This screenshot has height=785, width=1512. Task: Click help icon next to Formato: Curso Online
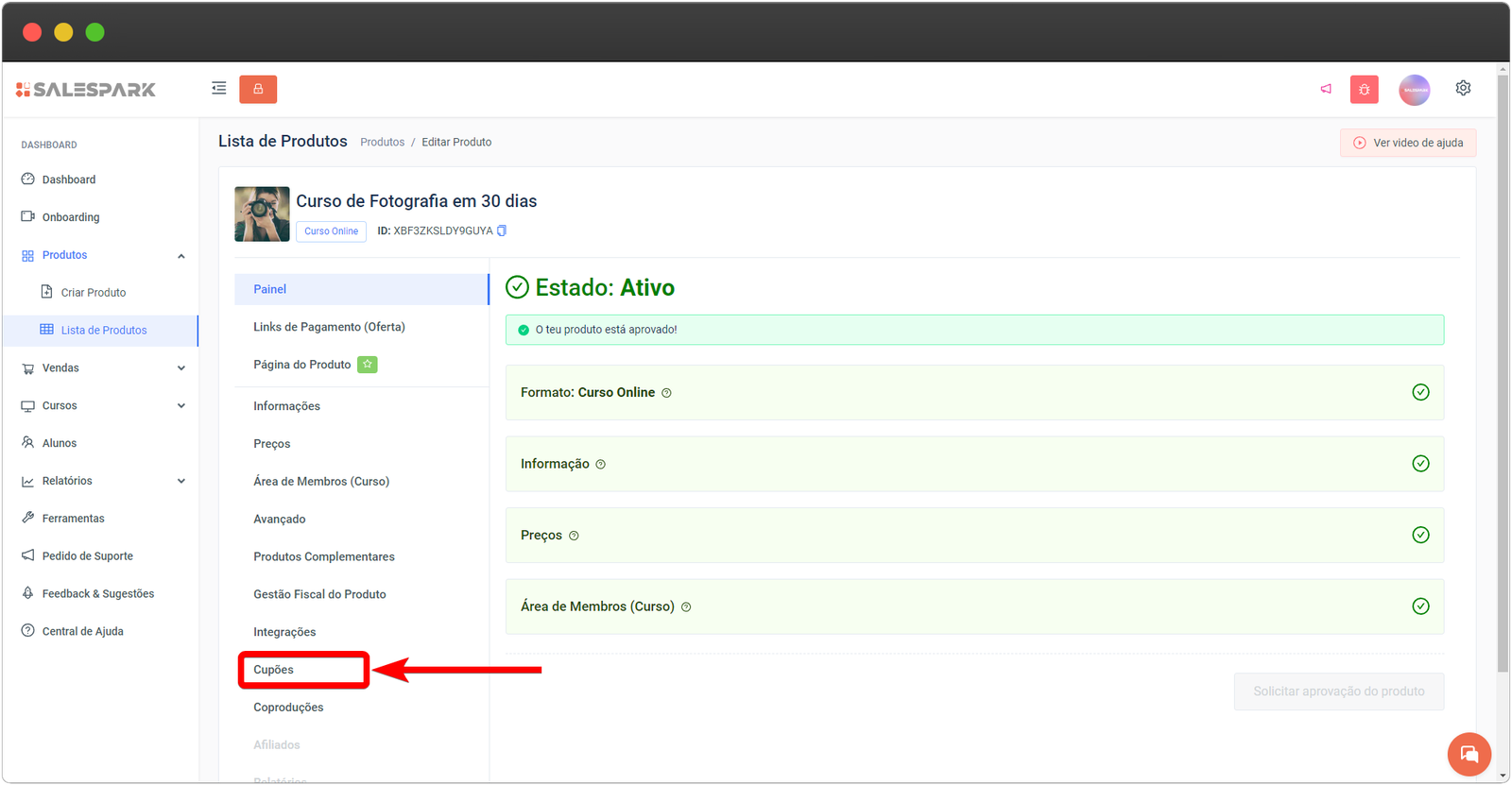666,393
